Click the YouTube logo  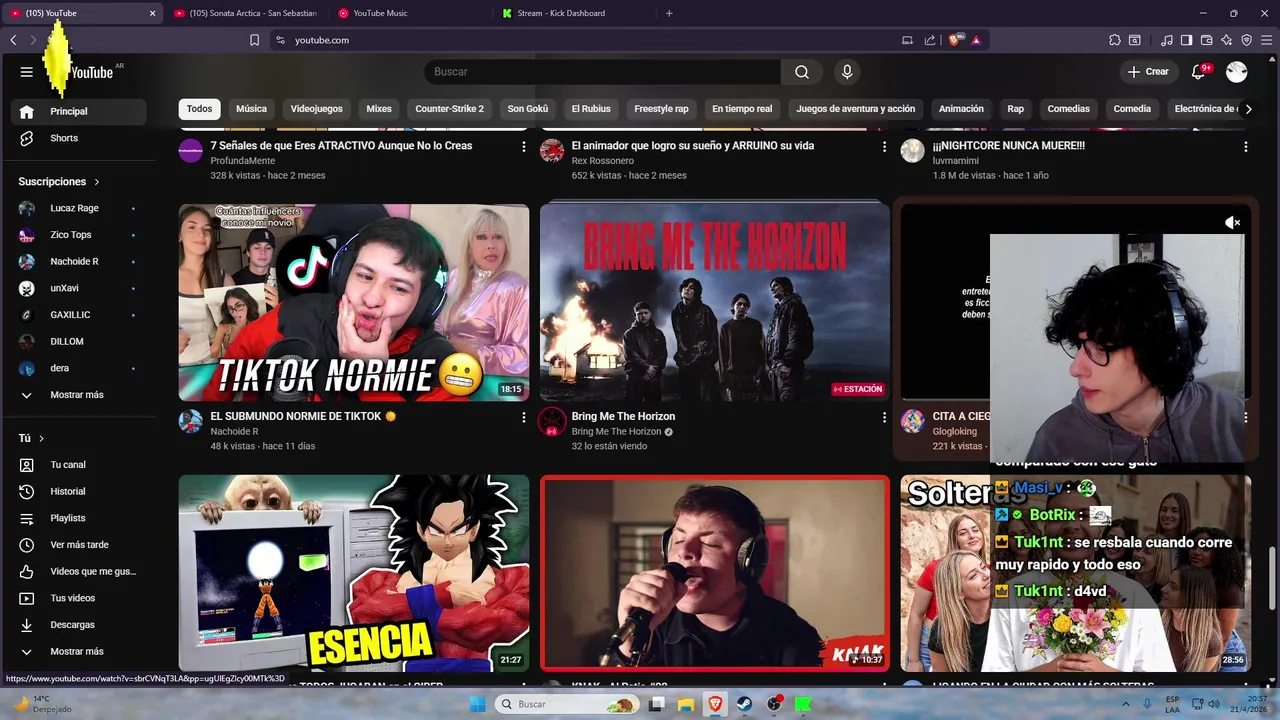[91, 72]
